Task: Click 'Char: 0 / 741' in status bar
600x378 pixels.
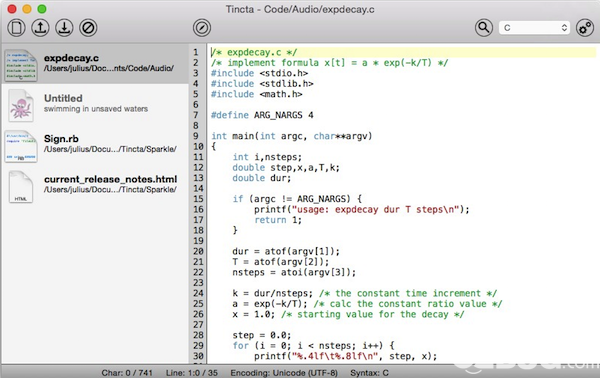Action: [x=127, y=373]
